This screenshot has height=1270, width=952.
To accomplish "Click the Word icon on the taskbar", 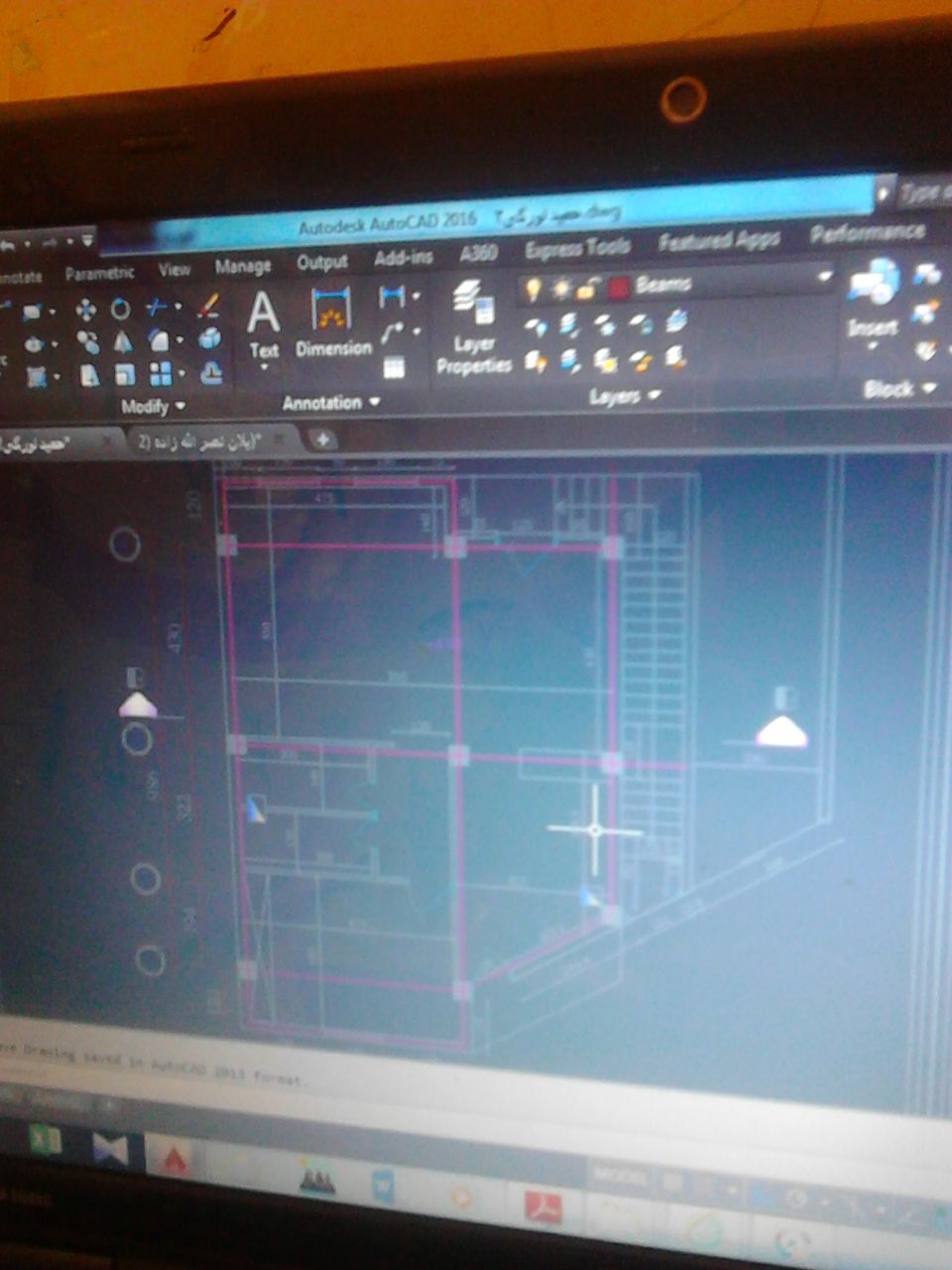I will tap(382, 1185).
